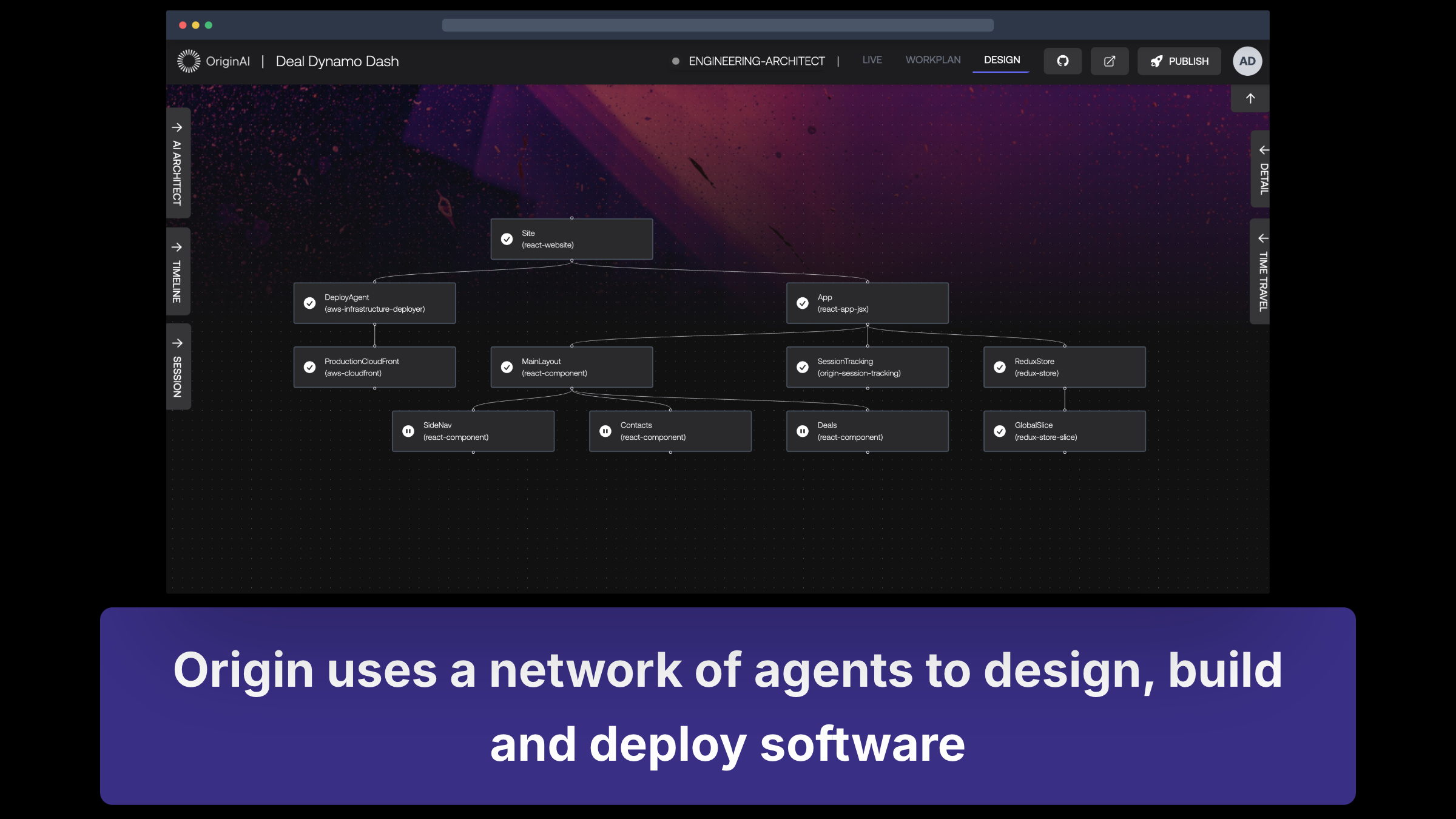This screenshot has height=819, width=1456.
Task: Select the Contacts react-component node
Action: pyautogui.click(x=670, y=431)
